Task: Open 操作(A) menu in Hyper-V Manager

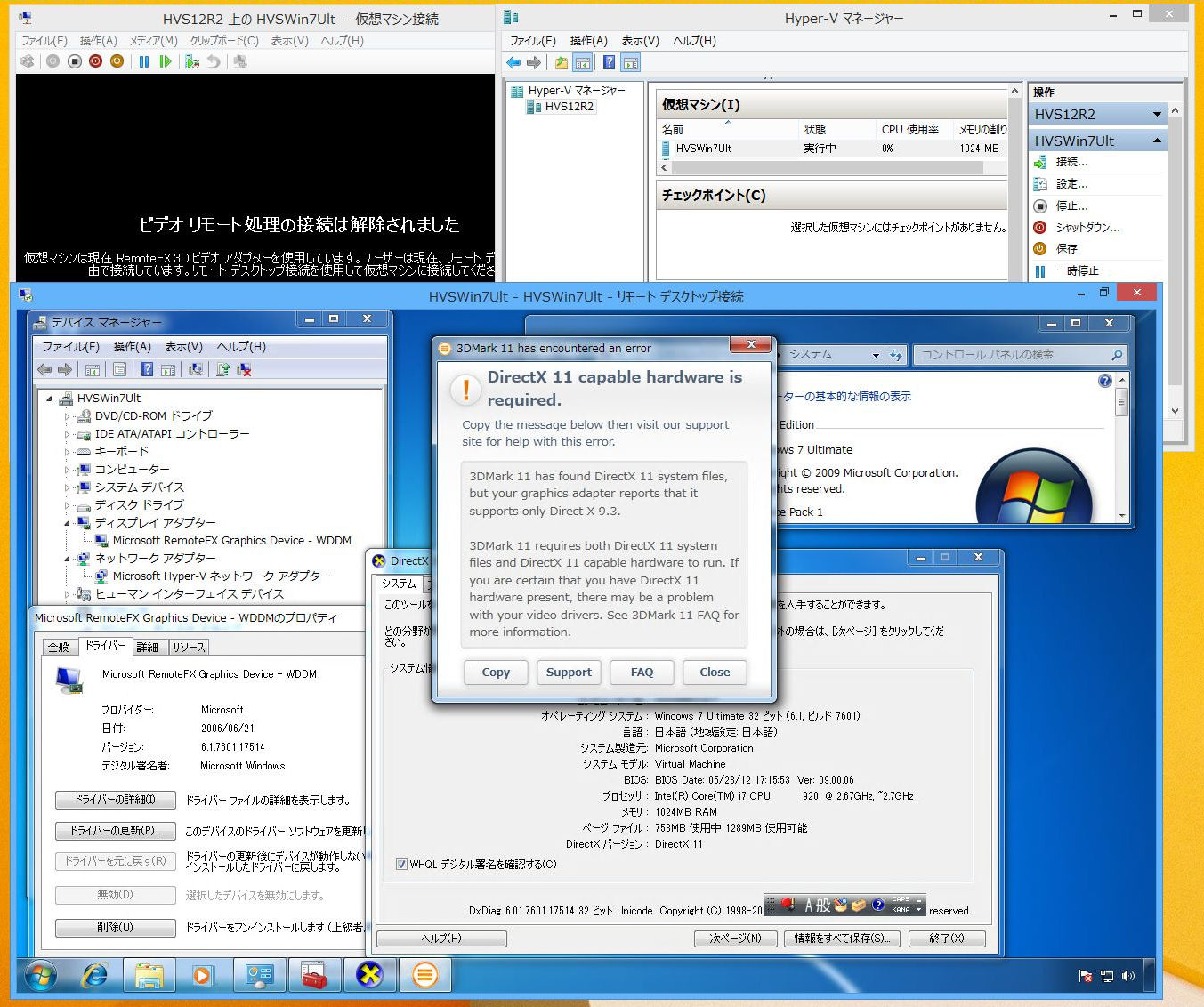Action: (x=588, y=41)
